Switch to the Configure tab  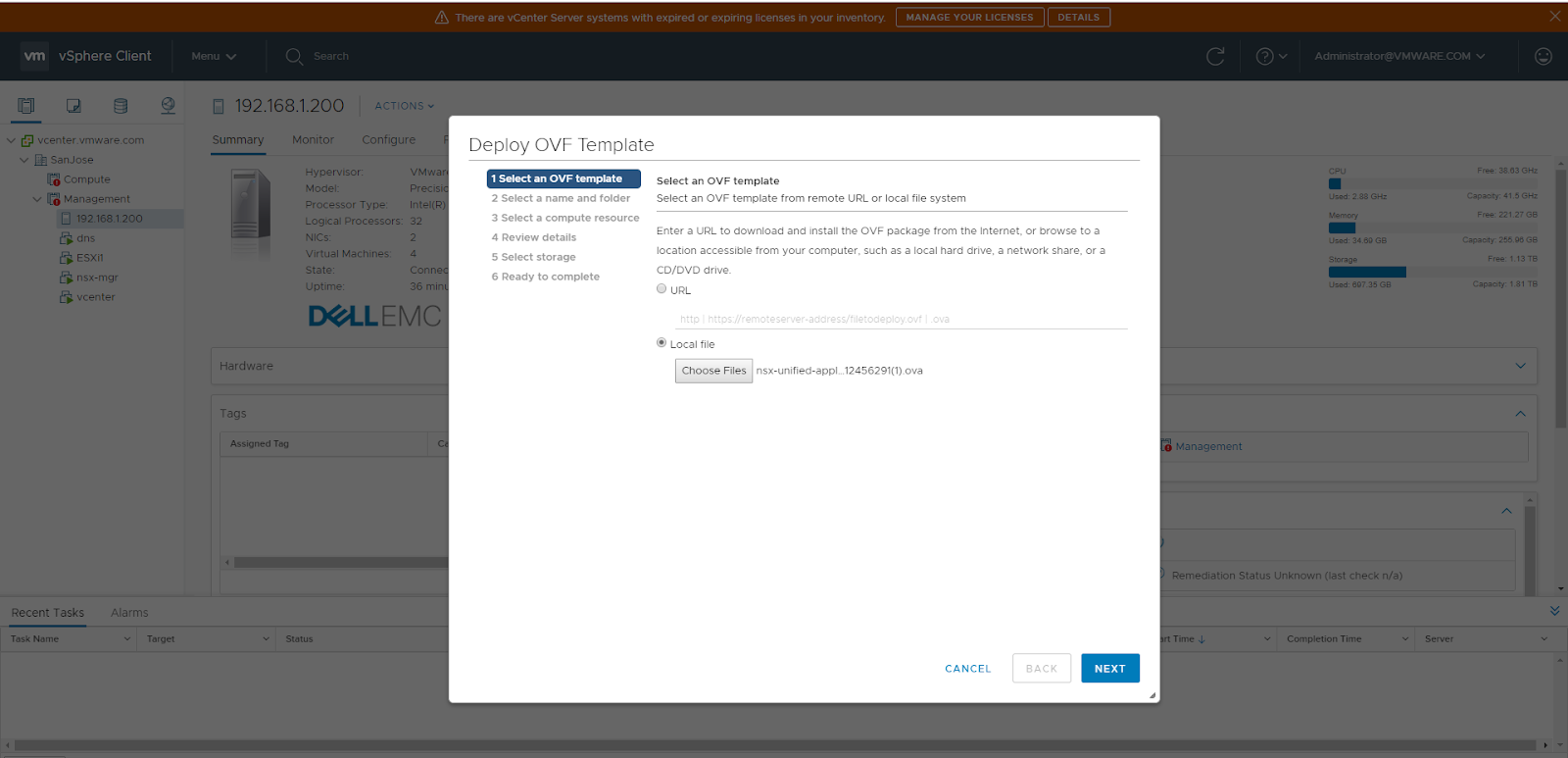[x=388, y=140]
